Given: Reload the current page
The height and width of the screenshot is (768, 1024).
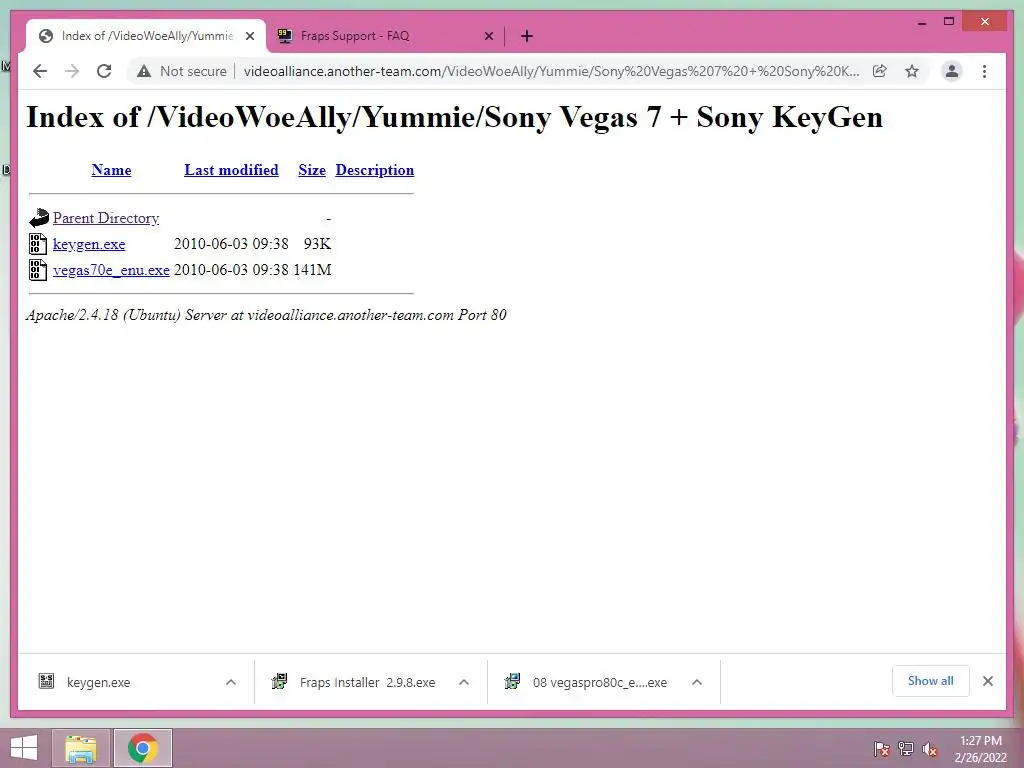Looking at the screenshot, I should [x=104, y=71].
